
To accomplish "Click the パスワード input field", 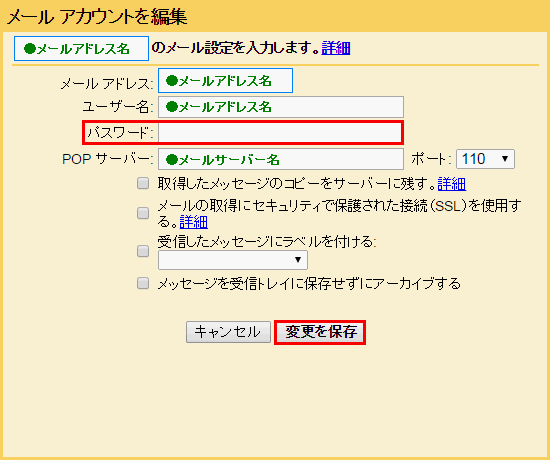I will click(280, 133).
